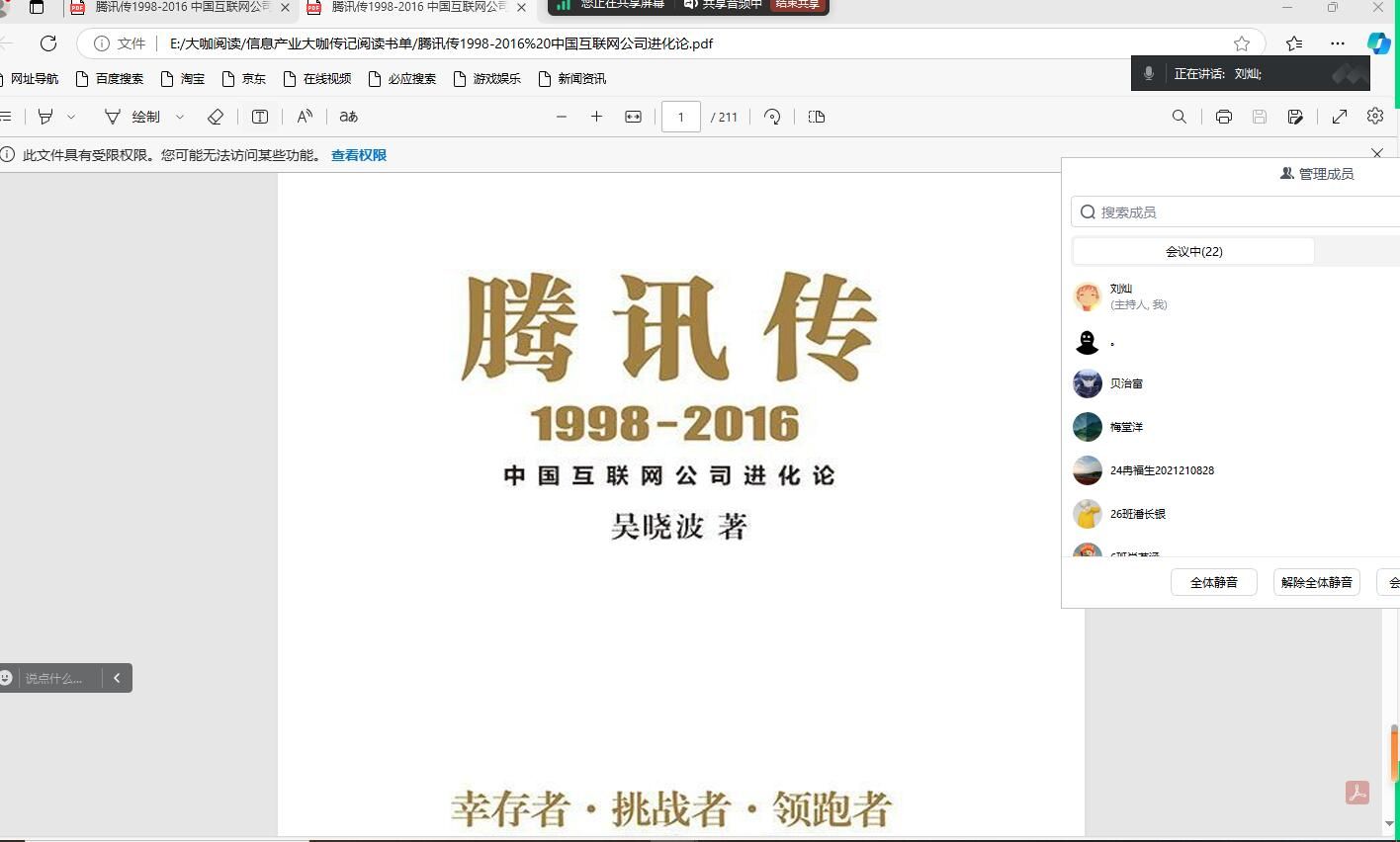Select the eraser tool in PDF toolbar
This screenshot has width=1400, height=842.
point(216,117)
